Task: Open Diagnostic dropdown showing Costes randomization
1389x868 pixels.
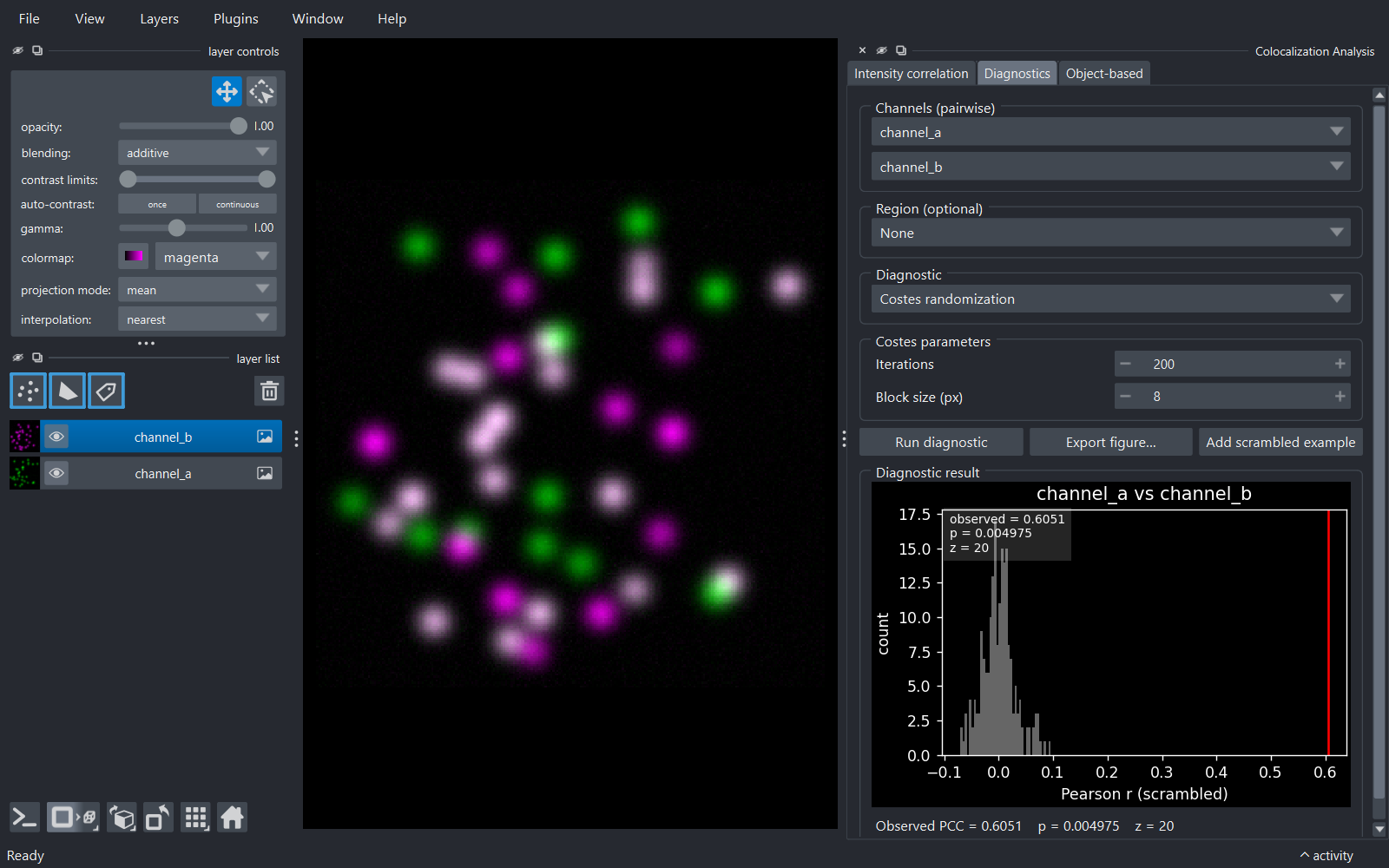Action: 1110,299
